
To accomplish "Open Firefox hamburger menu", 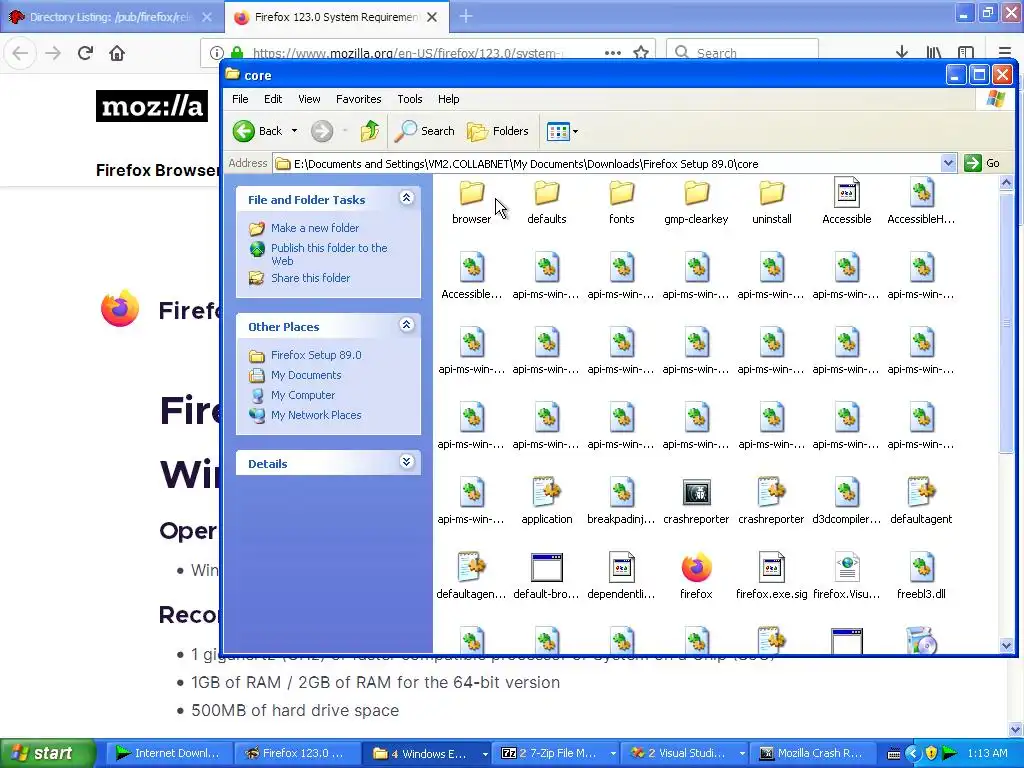I will coord(1004,53).
